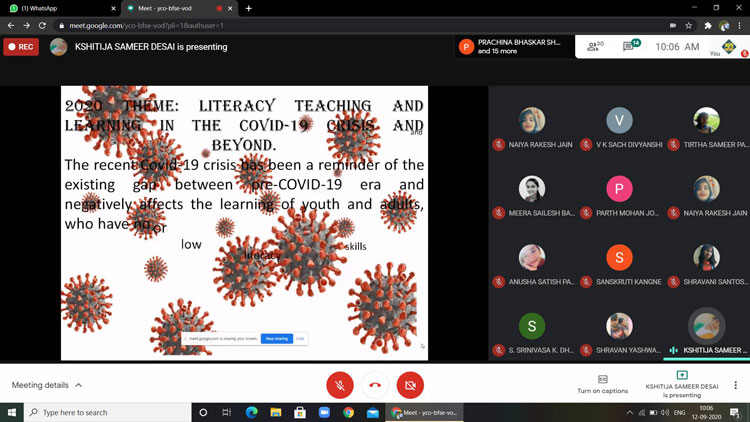Toggle the microphone mute button
The height and width of the screenshot is (422, 750).
click(339, 385)
